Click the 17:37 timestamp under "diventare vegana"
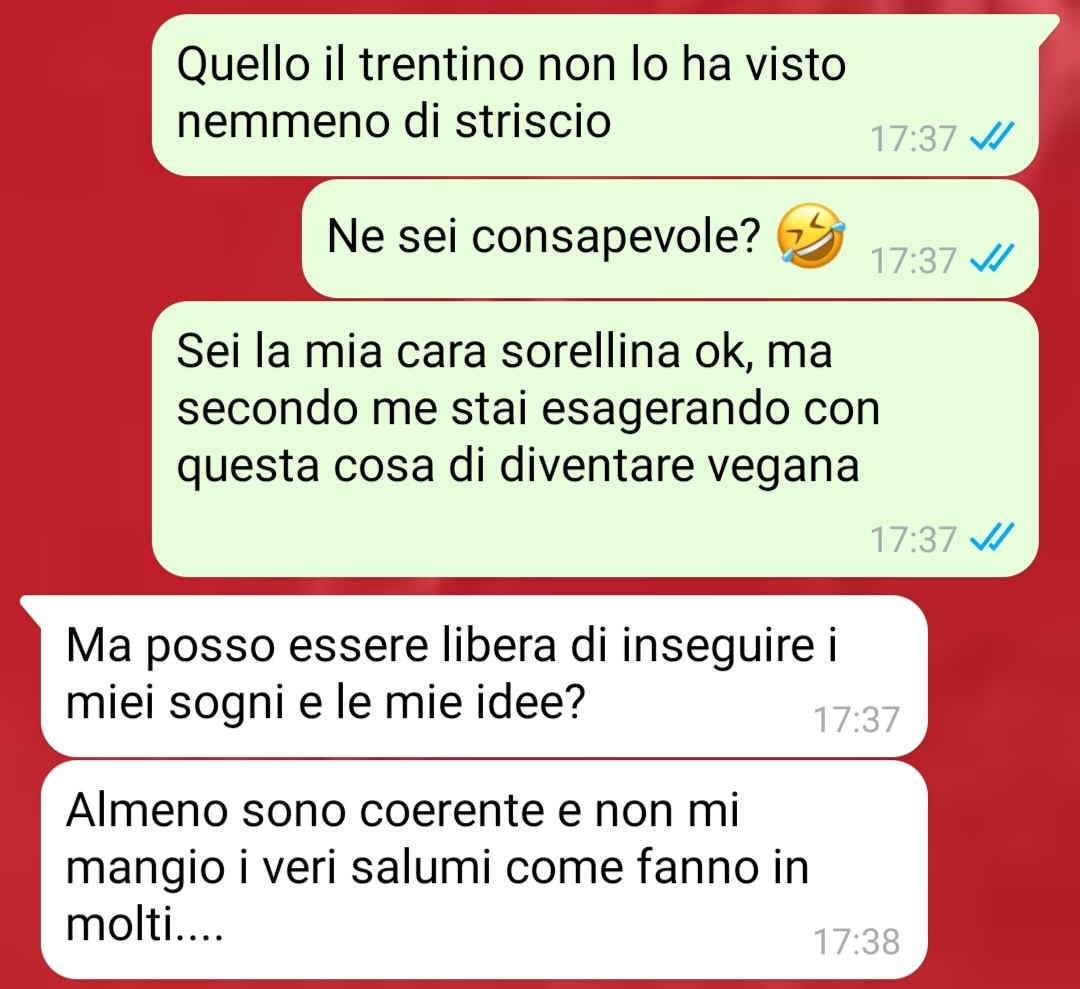Screen dimensions: 1080x989 [x=914, y=539]
